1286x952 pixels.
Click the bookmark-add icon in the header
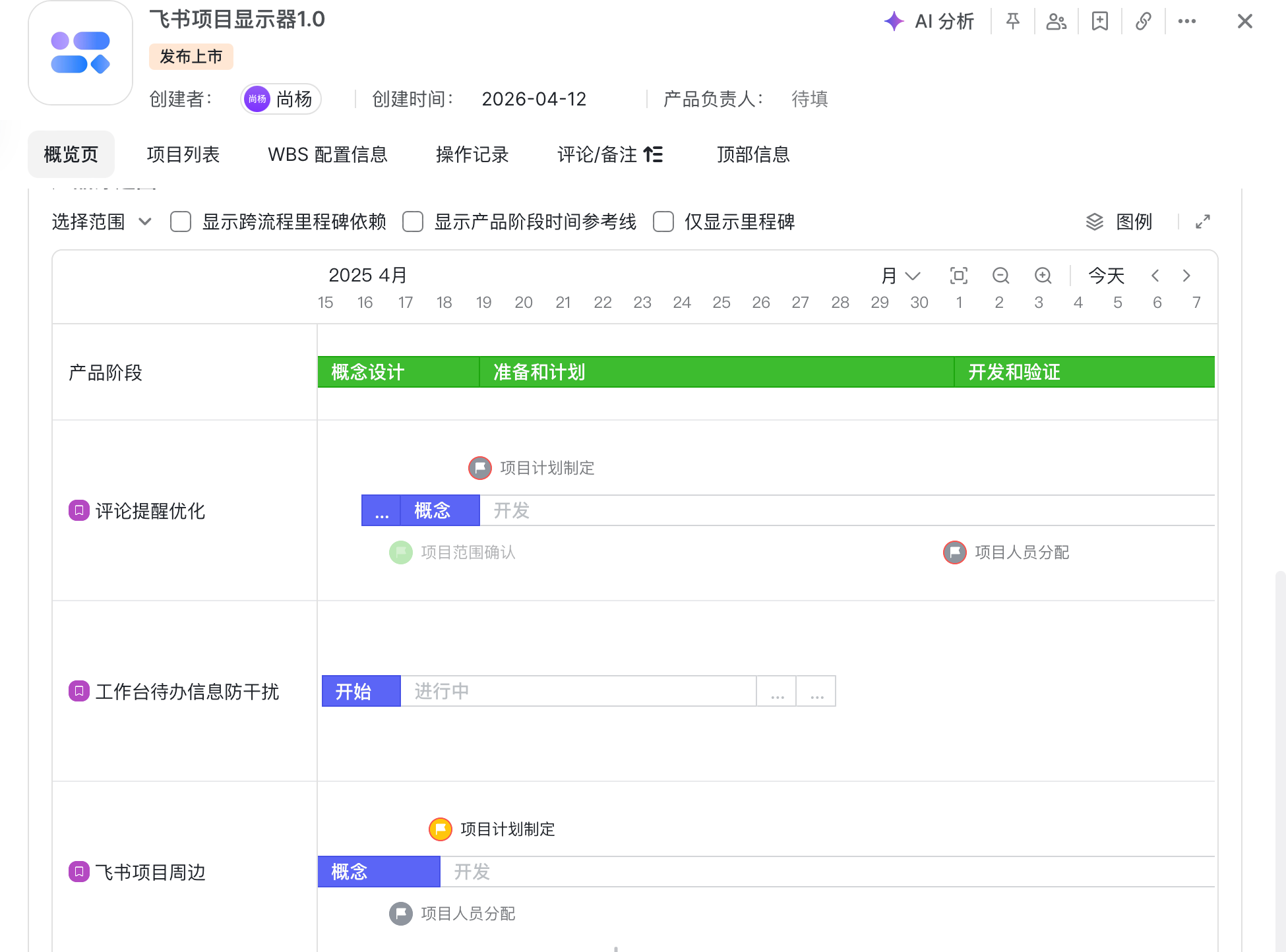[x=1100, y=22]
